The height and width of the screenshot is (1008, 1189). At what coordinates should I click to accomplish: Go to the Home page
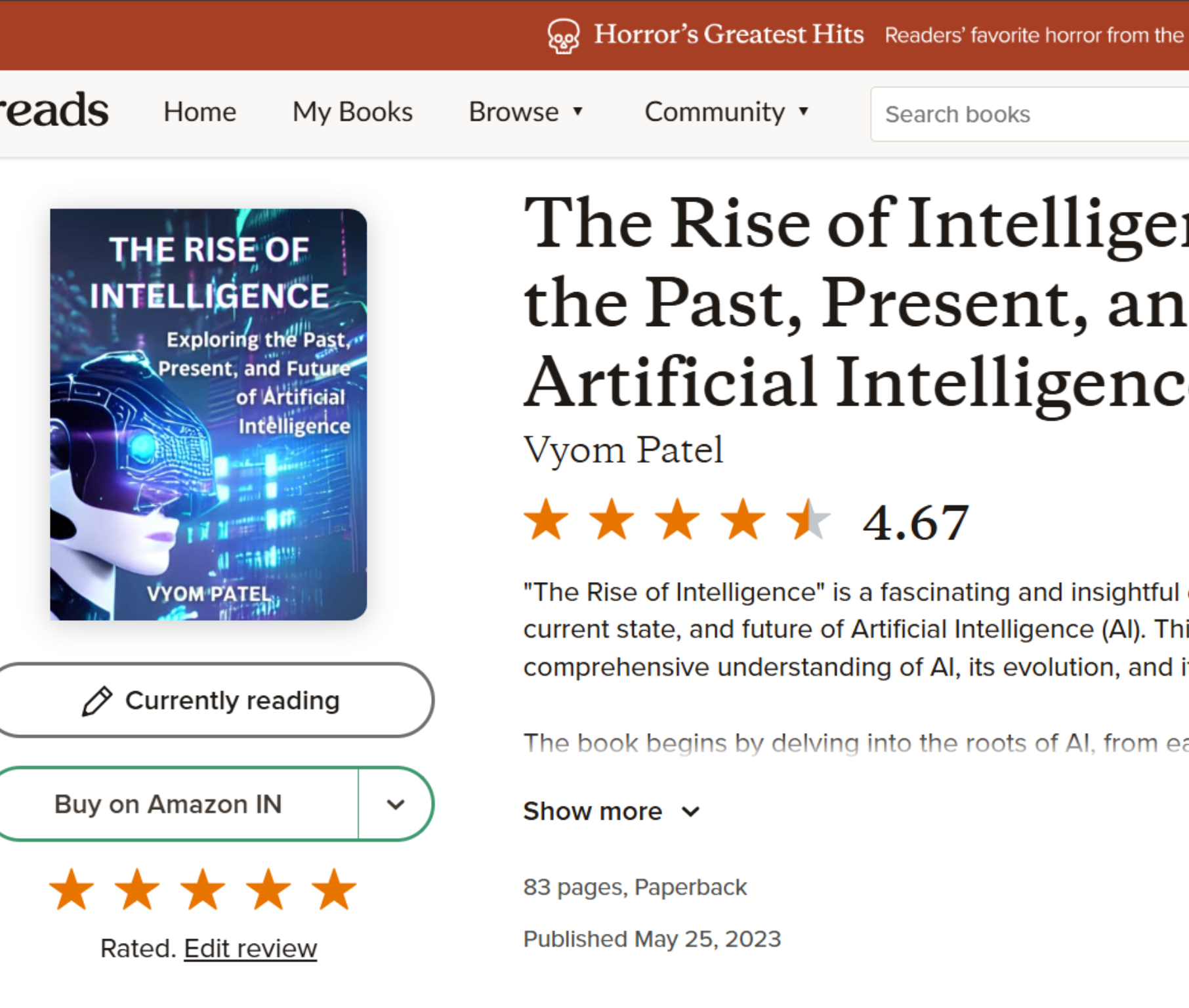(x=199, y=112)
